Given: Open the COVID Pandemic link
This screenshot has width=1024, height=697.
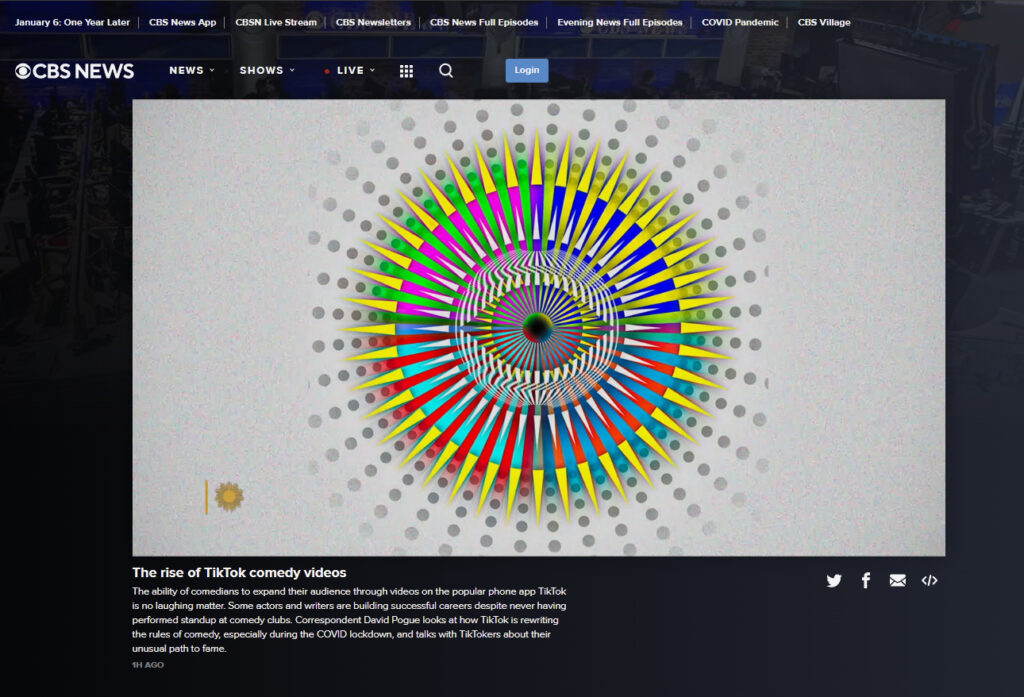Looking at the screenshot, I should point(740,22).
